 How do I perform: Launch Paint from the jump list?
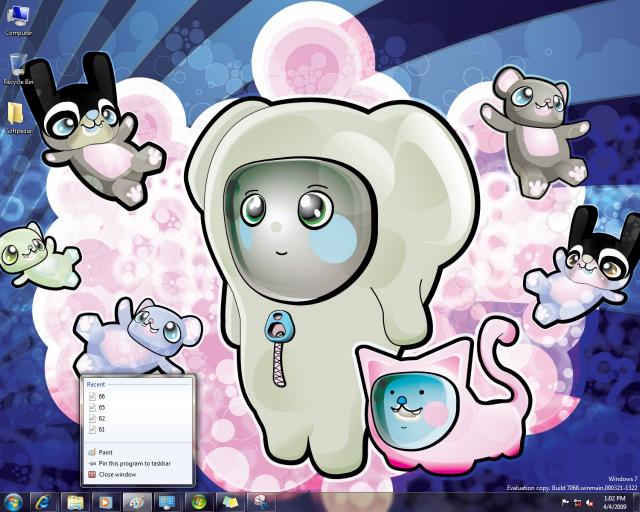click(x=105, y=452)
